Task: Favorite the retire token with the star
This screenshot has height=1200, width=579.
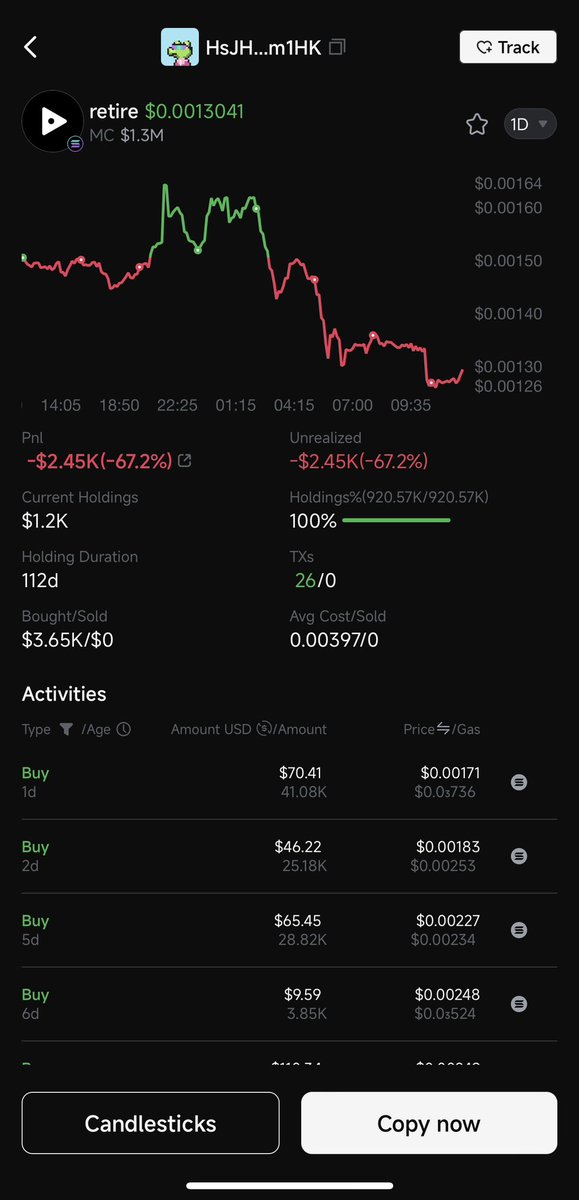Action: coord(477,124)
